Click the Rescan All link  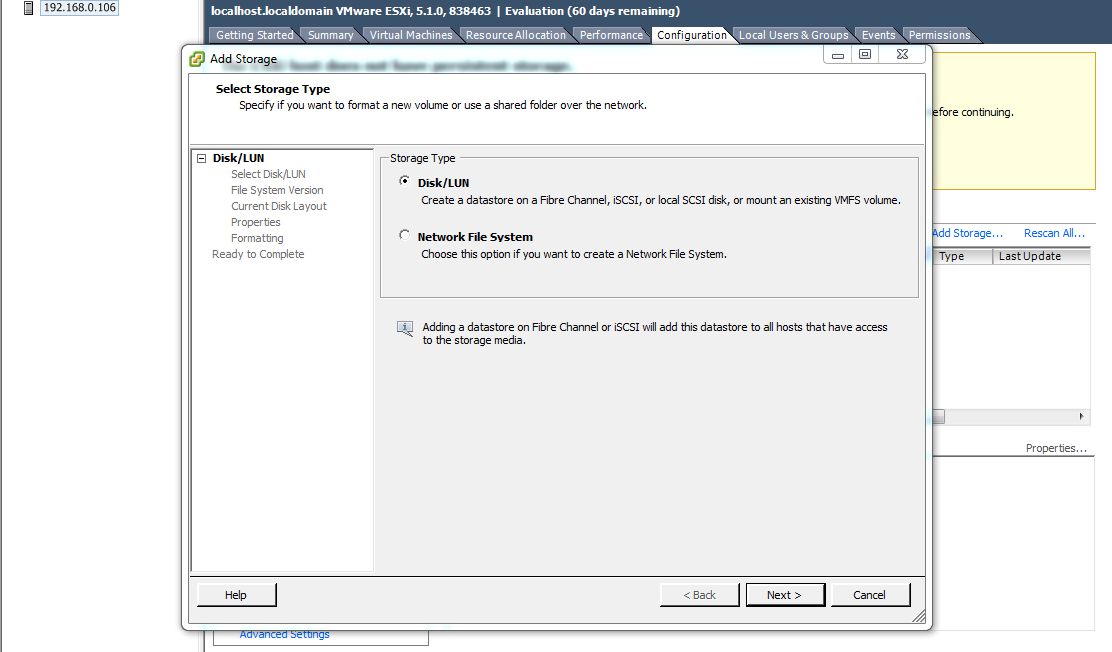pyautogui.click(x=1054, y=233)
